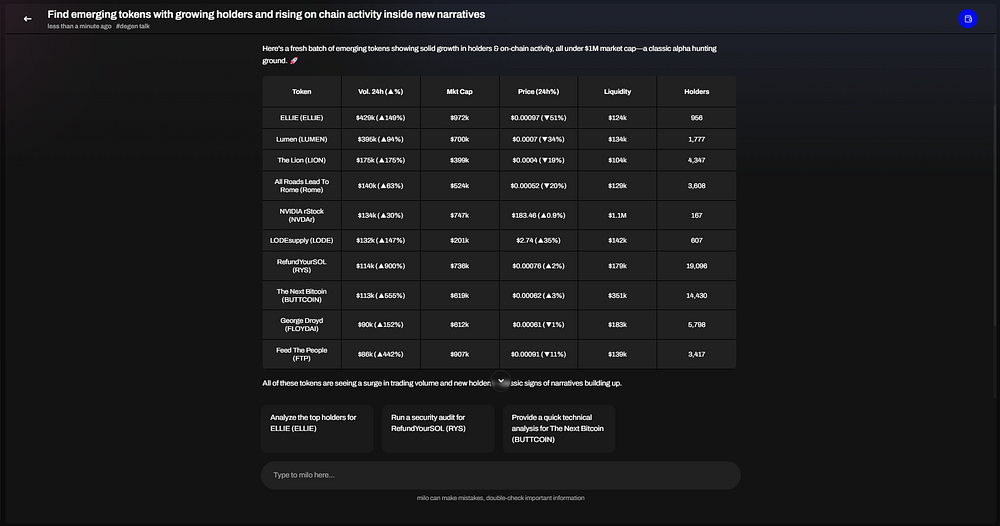Select the NVIDIA rStock (NVDAr) token cell
The width and height of the screenshot is (1000, 526).
click(x=301, y=214)
